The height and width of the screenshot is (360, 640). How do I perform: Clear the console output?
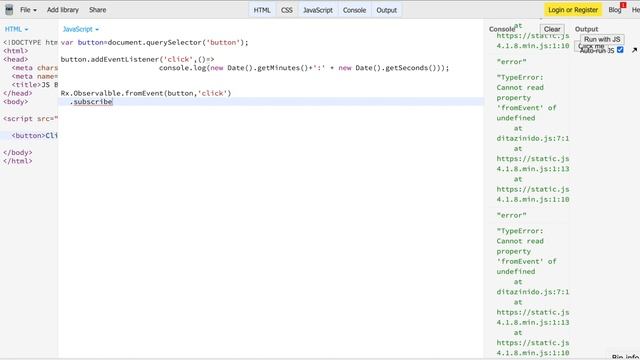pyautogui.click(x=552, y=29)
